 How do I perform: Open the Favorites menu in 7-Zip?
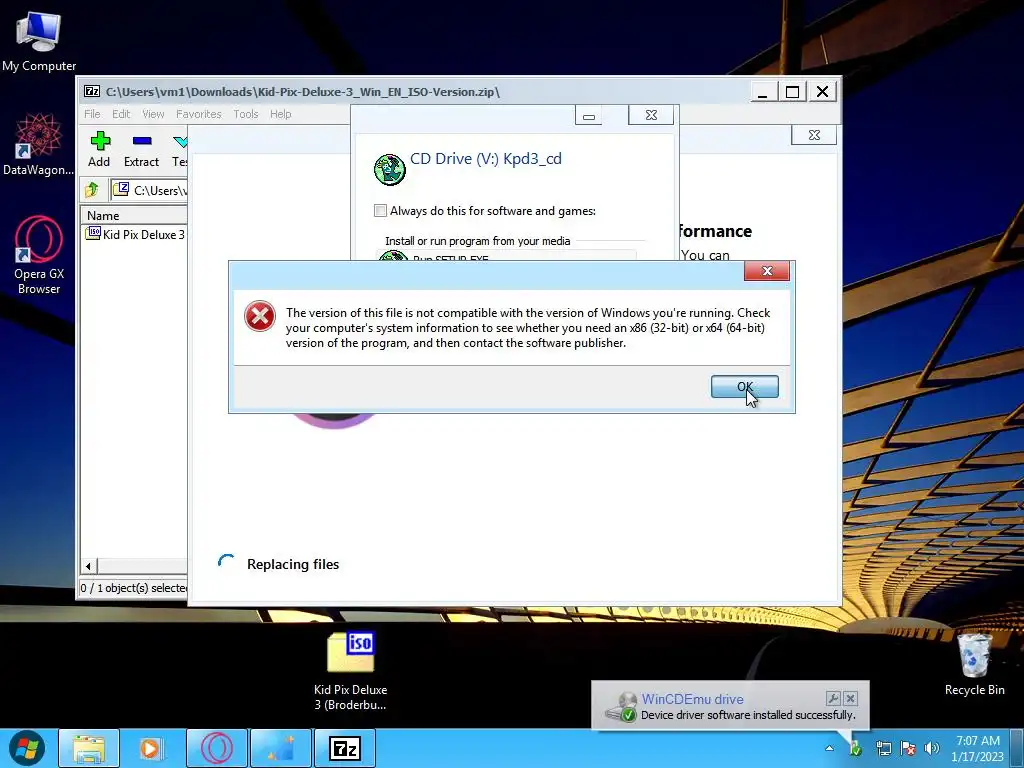pos(199,114)
